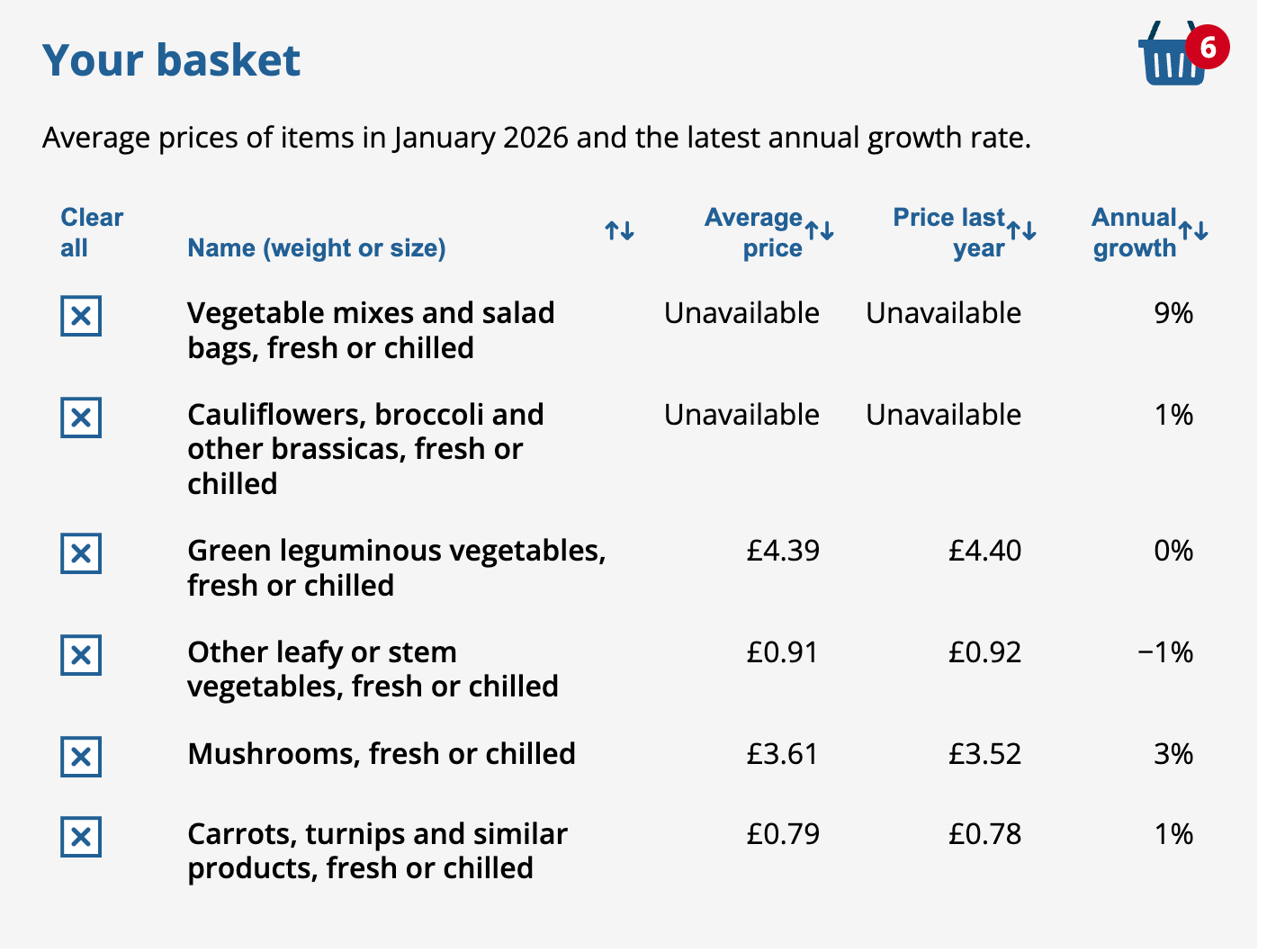This screenshot has width=1267, height=952.
Task: Click the Average price column header
Action: tap(754, 232)
